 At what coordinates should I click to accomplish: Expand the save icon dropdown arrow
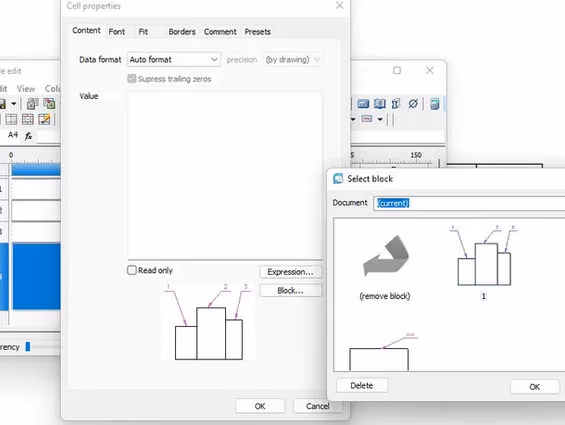tap(14, 104)
